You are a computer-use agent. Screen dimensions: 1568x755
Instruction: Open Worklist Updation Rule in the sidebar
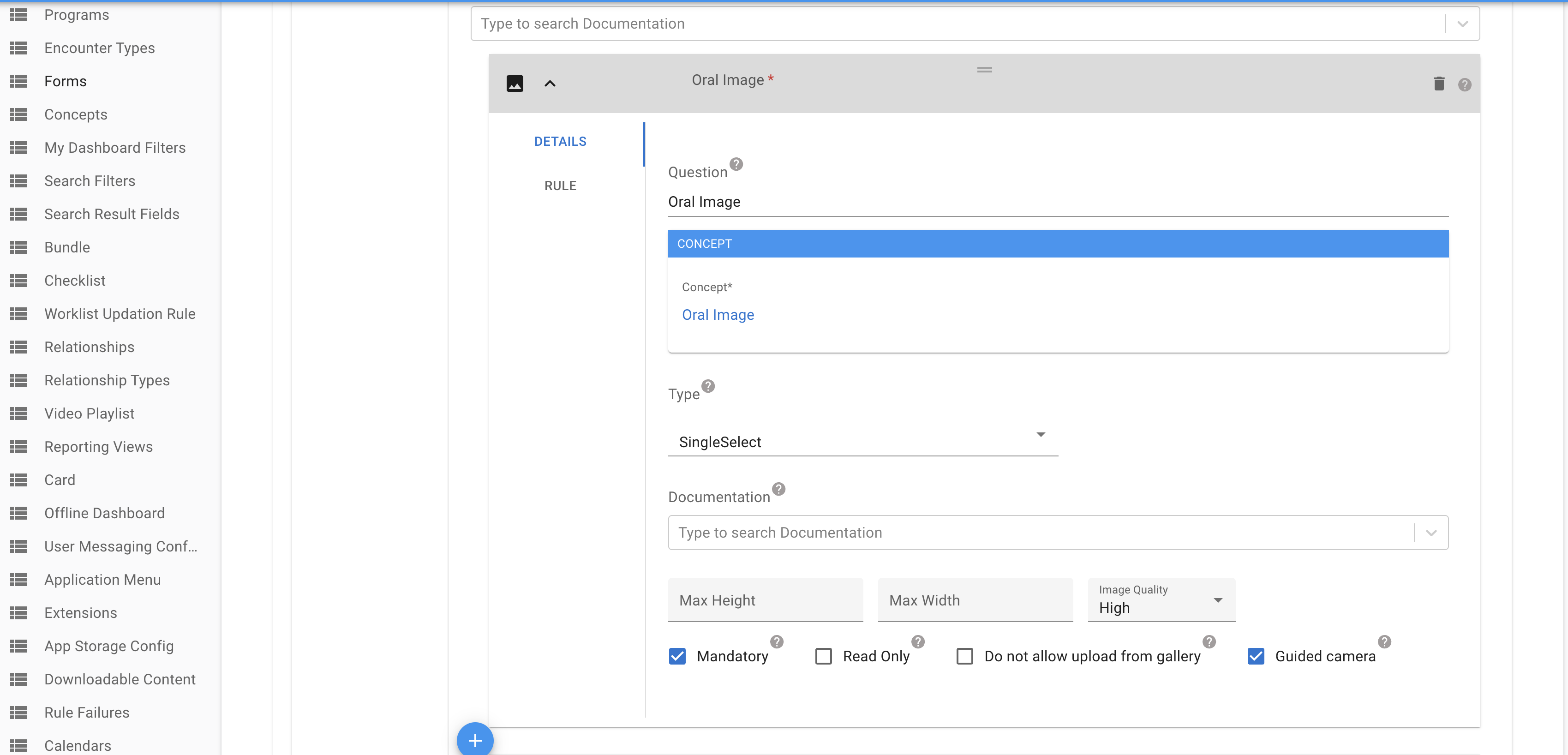point(120,313)
